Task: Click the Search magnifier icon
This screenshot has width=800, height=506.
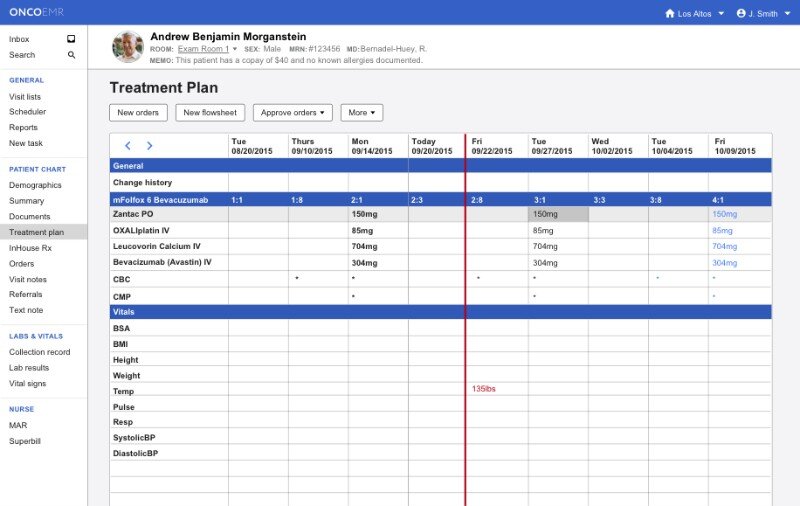Action: click(71, 55)
